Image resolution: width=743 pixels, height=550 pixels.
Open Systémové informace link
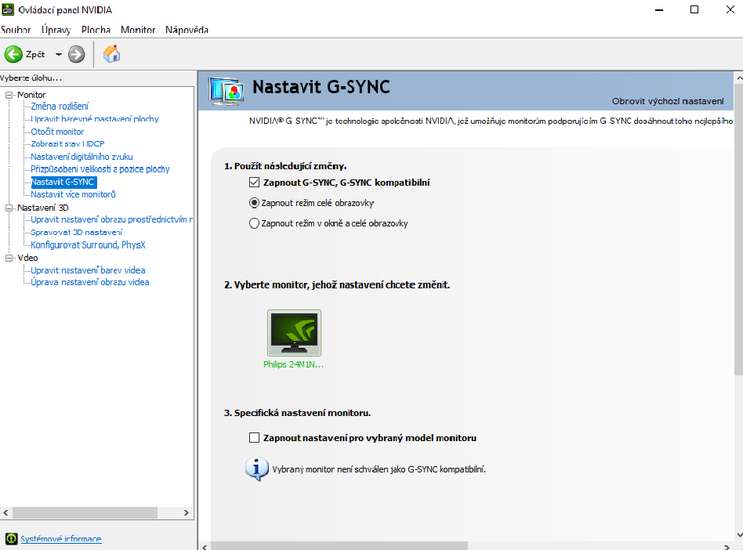(61, 539)
